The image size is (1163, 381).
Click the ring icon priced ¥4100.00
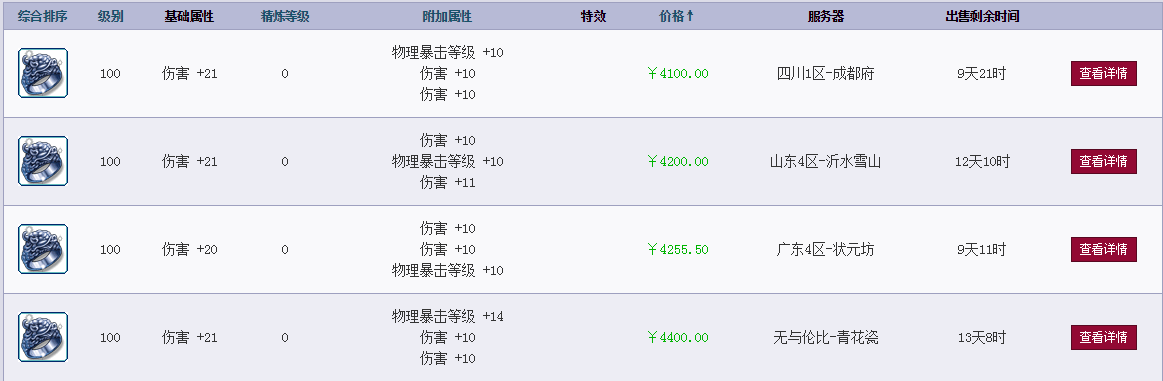tap(43, 73)
